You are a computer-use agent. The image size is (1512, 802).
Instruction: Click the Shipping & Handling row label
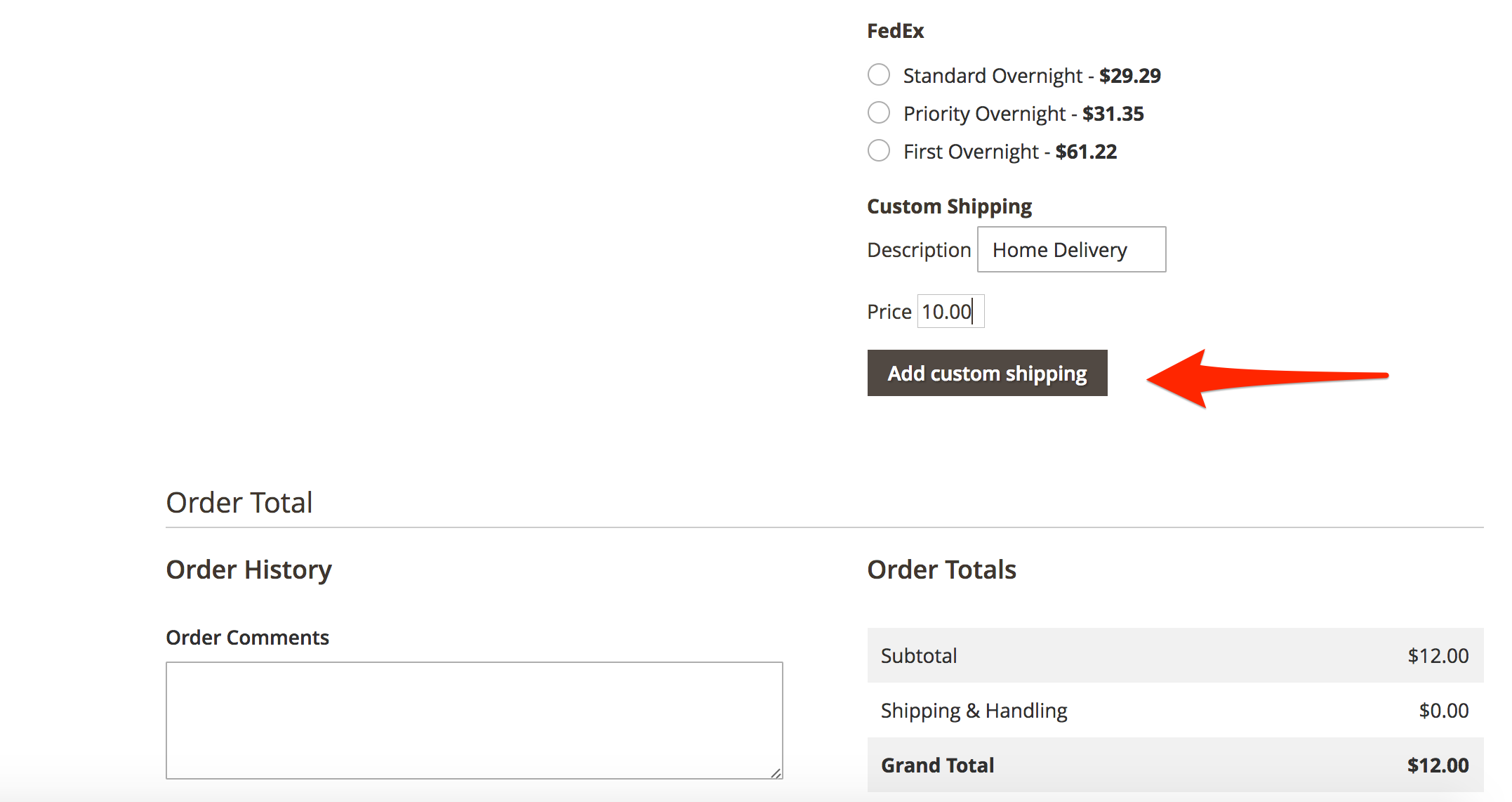(974, 711)
